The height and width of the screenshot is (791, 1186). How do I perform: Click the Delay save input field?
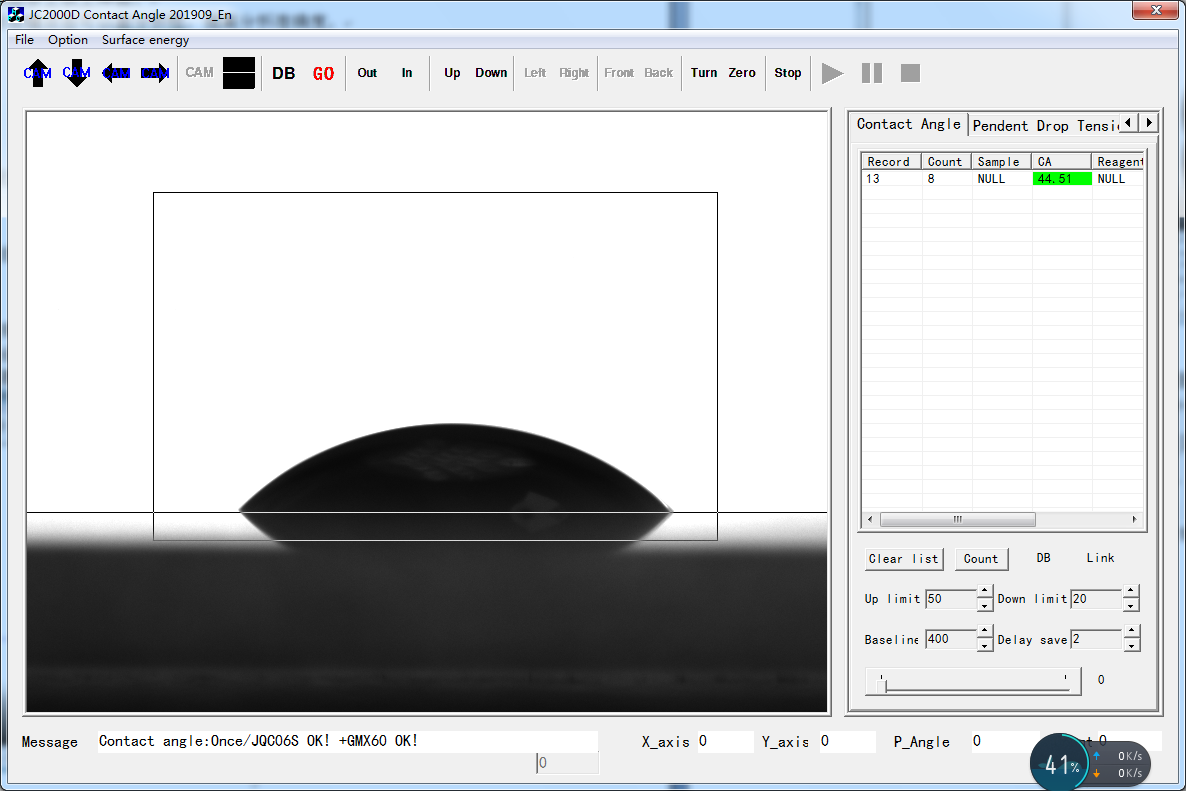1096,639
